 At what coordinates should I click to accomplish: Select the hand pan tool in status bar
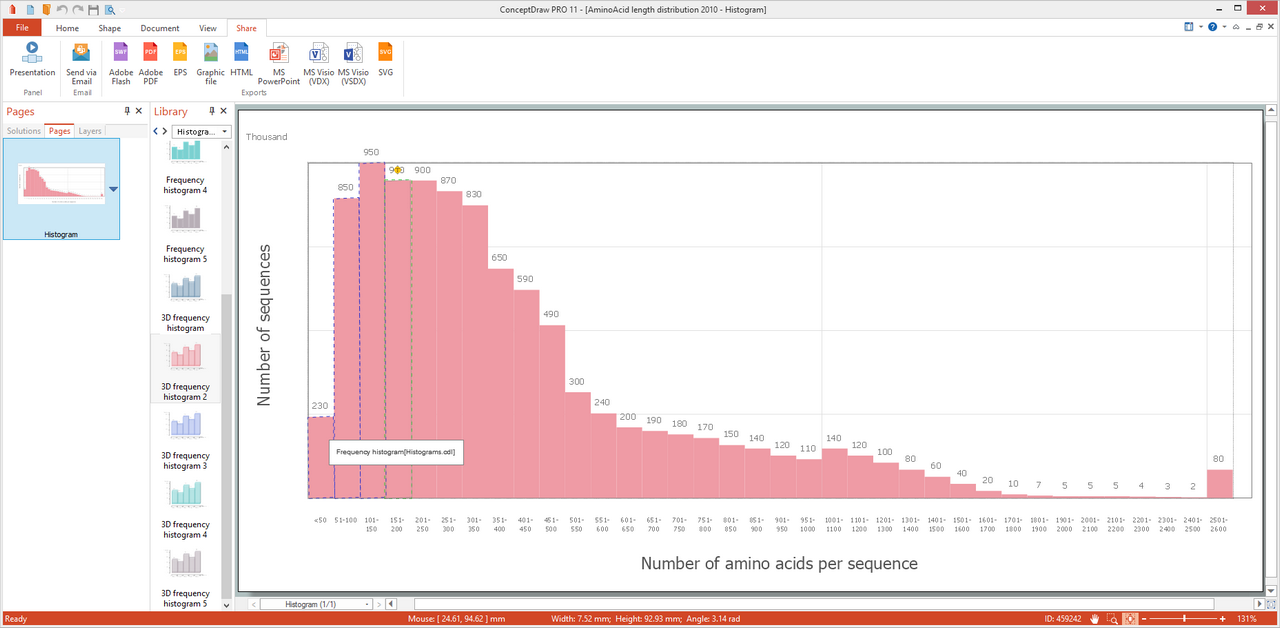tap(1096, 619)
